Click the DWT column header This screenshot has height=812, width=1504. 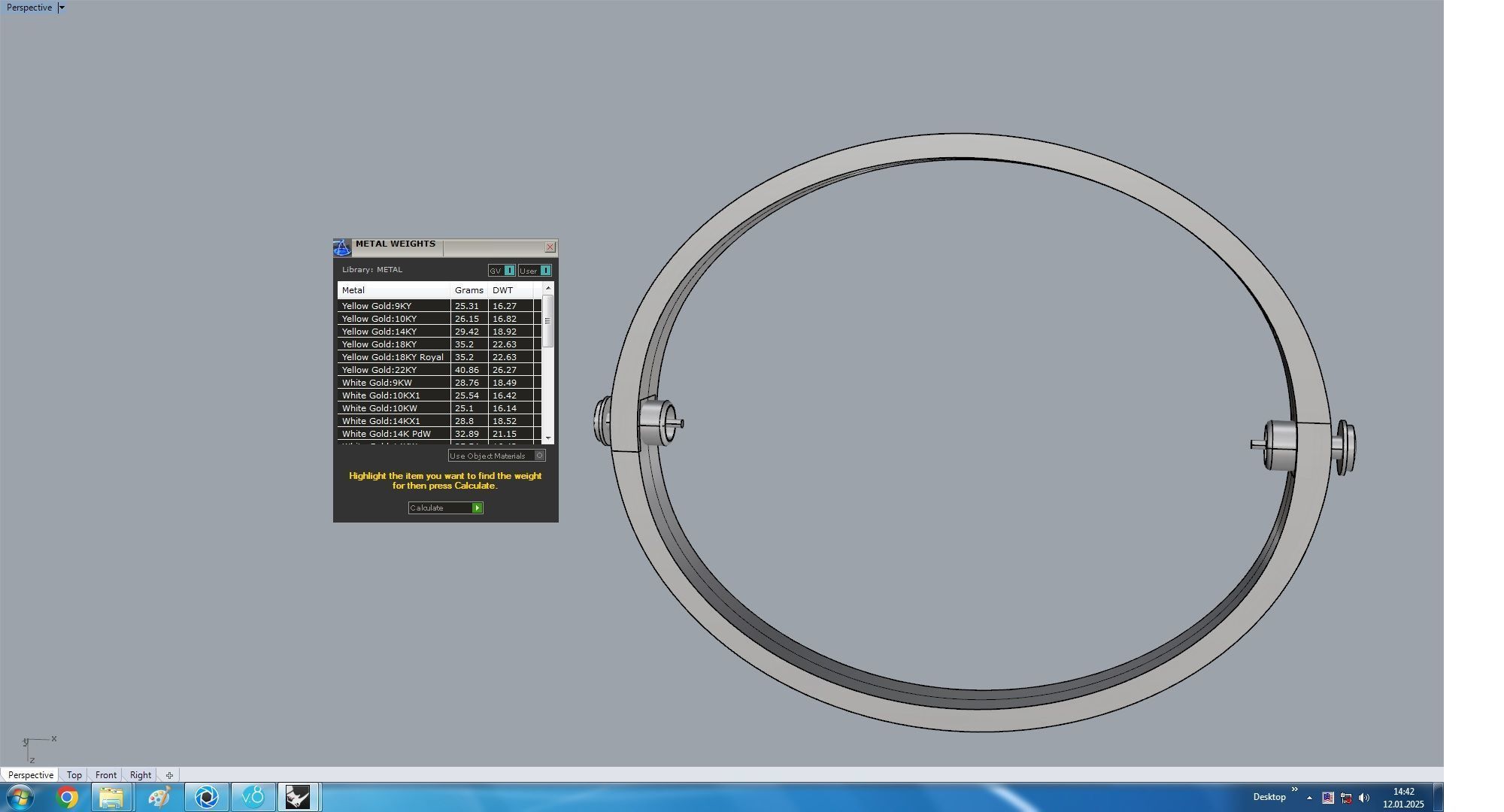[511, 290]
